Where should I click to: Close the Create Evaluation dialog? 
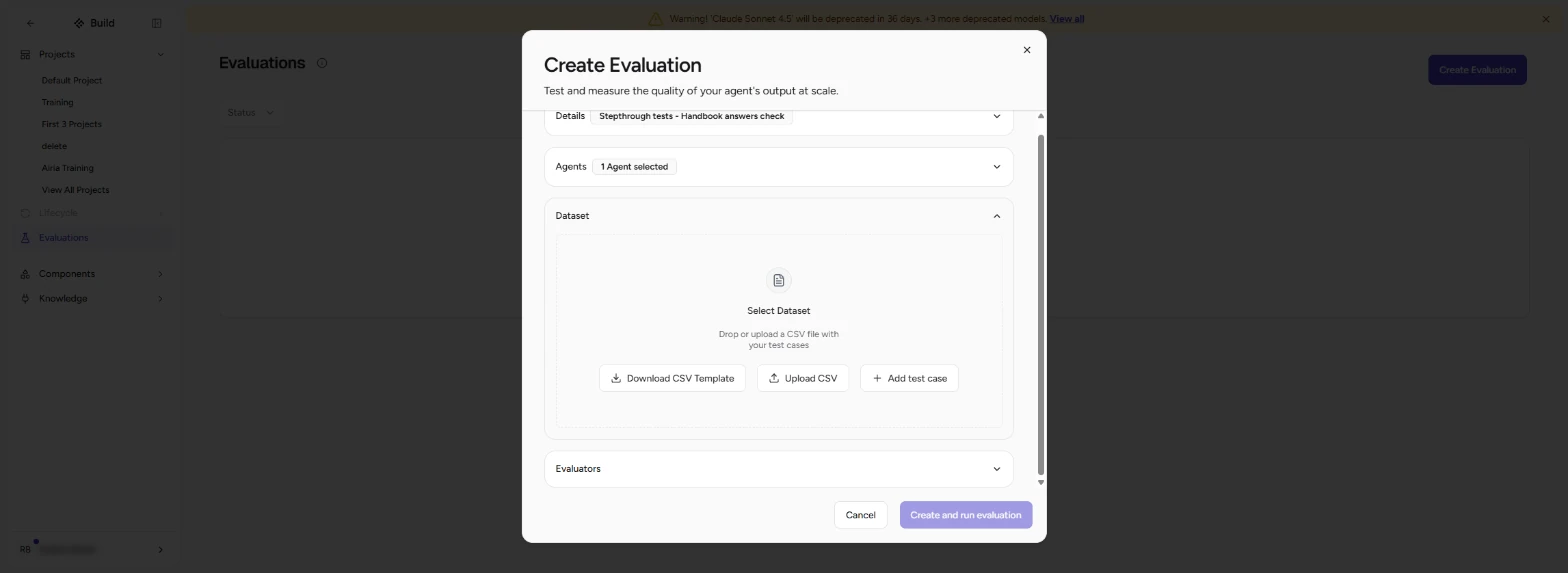pos(1026,50)
